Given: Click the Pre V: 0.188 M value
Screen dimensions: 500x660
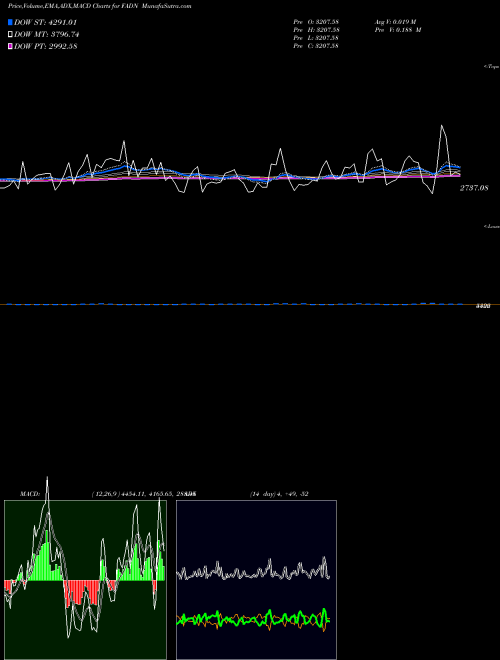Looking at the screenshot, I should tap(398, 30).
